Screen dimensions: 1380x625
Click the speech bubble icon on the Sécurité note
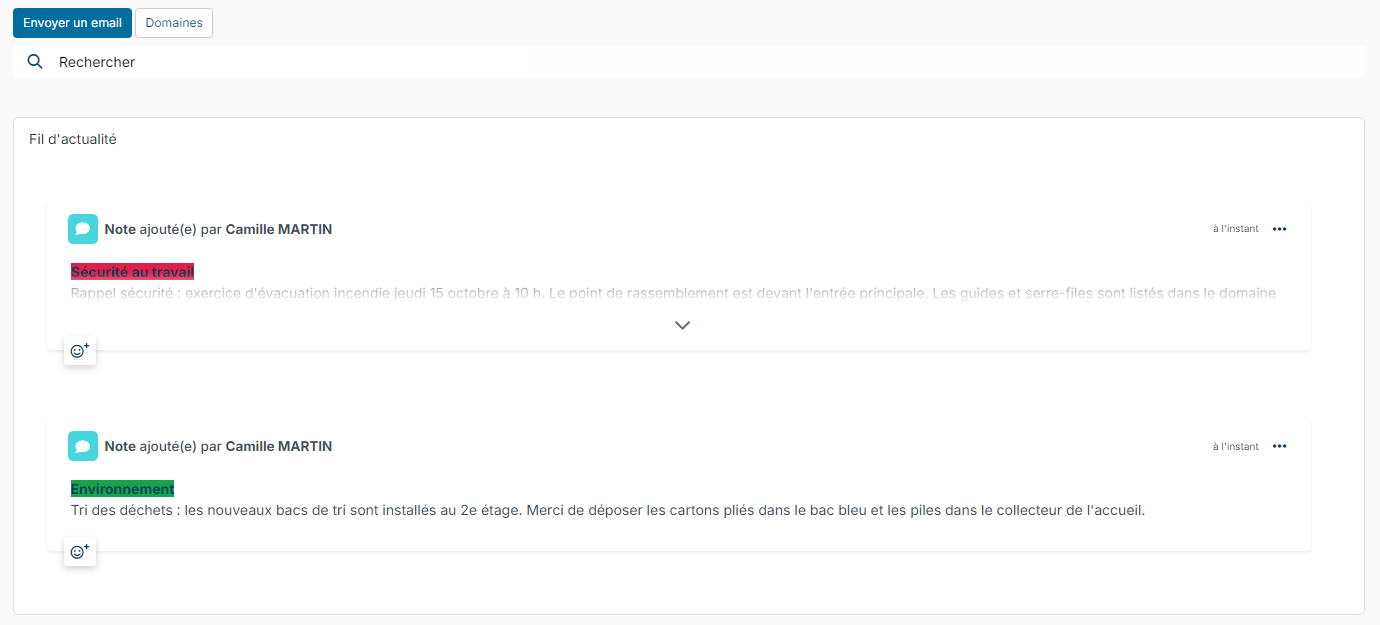coord(83,229)
